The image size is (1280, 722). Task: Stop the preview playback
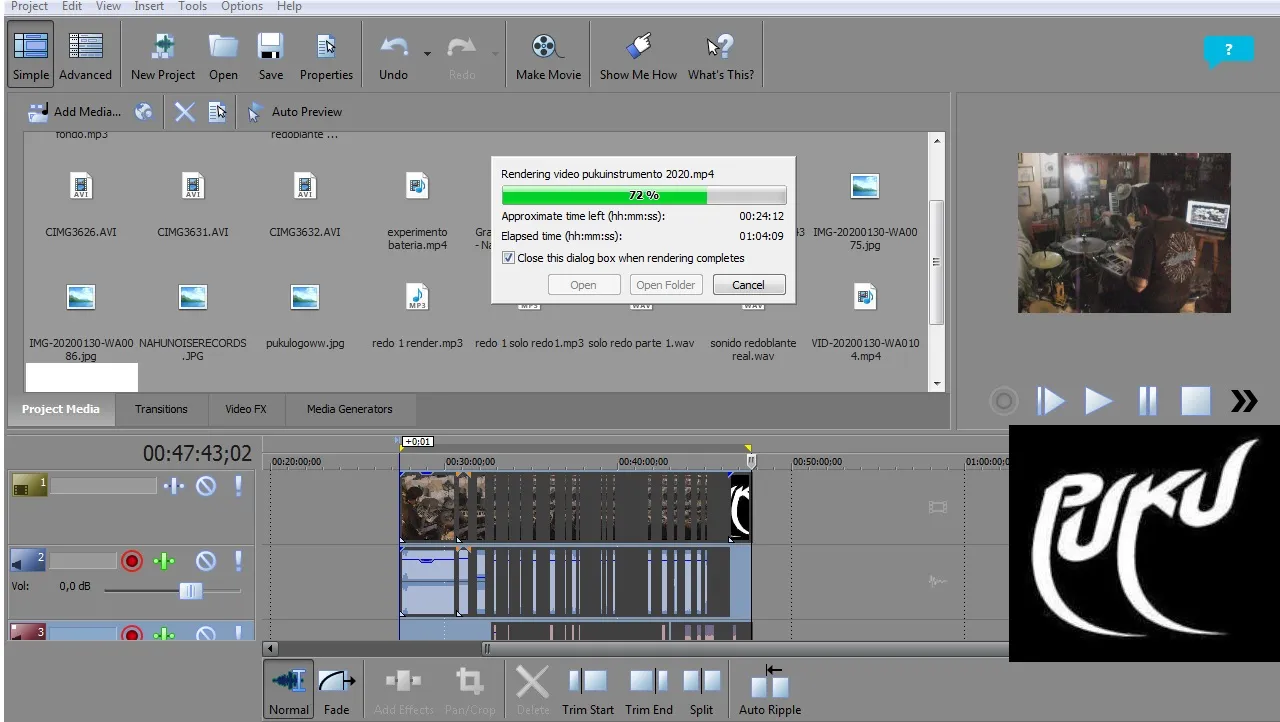click(1196, 401)
